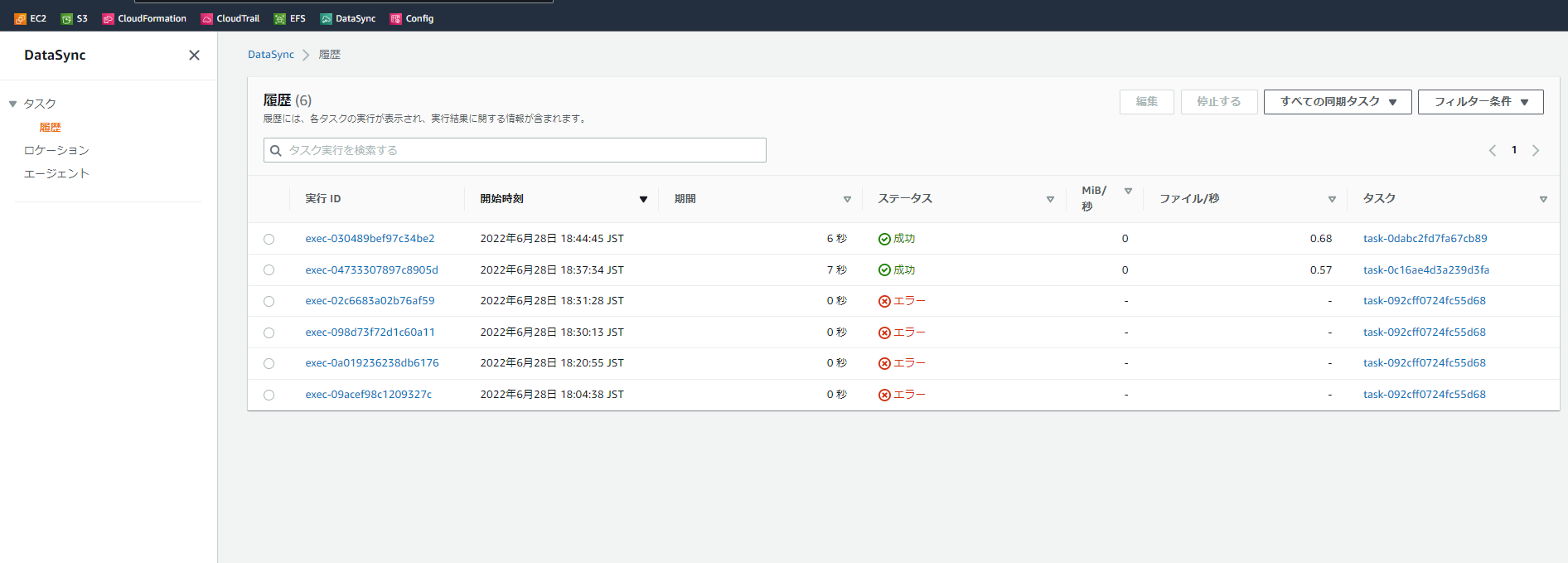This screenshot has width=1568, height=563.
Task: Focus the タスク実行を検索する search field
Action: click(515, 150)
